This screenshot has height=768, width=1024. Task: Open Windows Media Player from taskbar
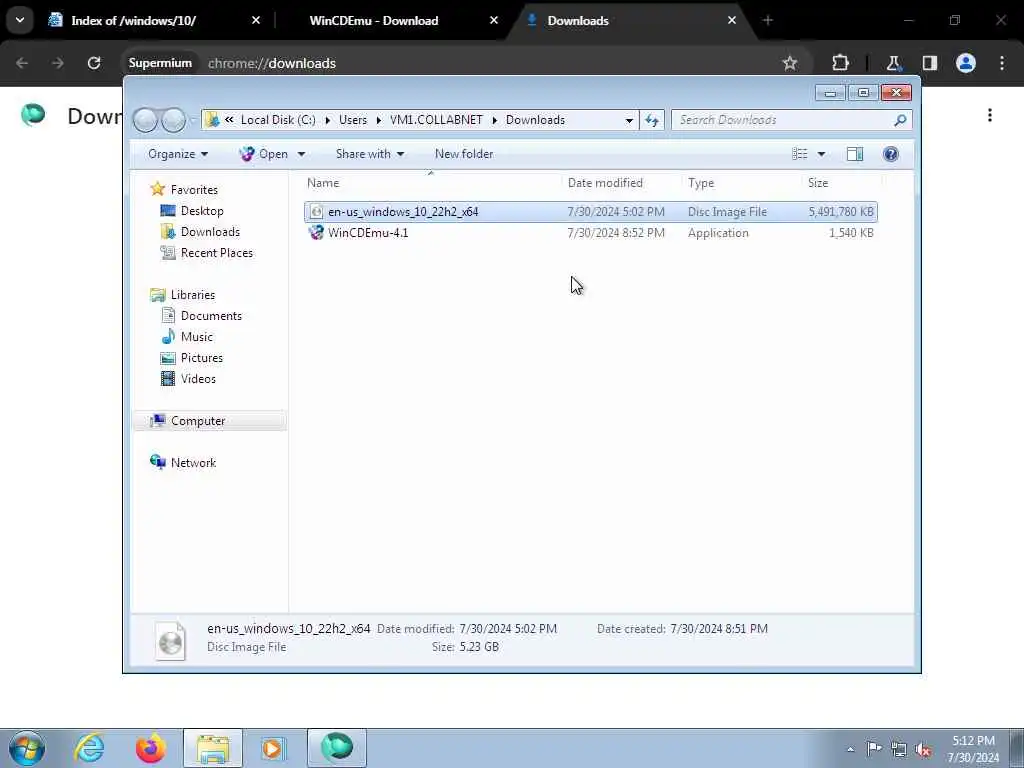[x=273, y=748]
